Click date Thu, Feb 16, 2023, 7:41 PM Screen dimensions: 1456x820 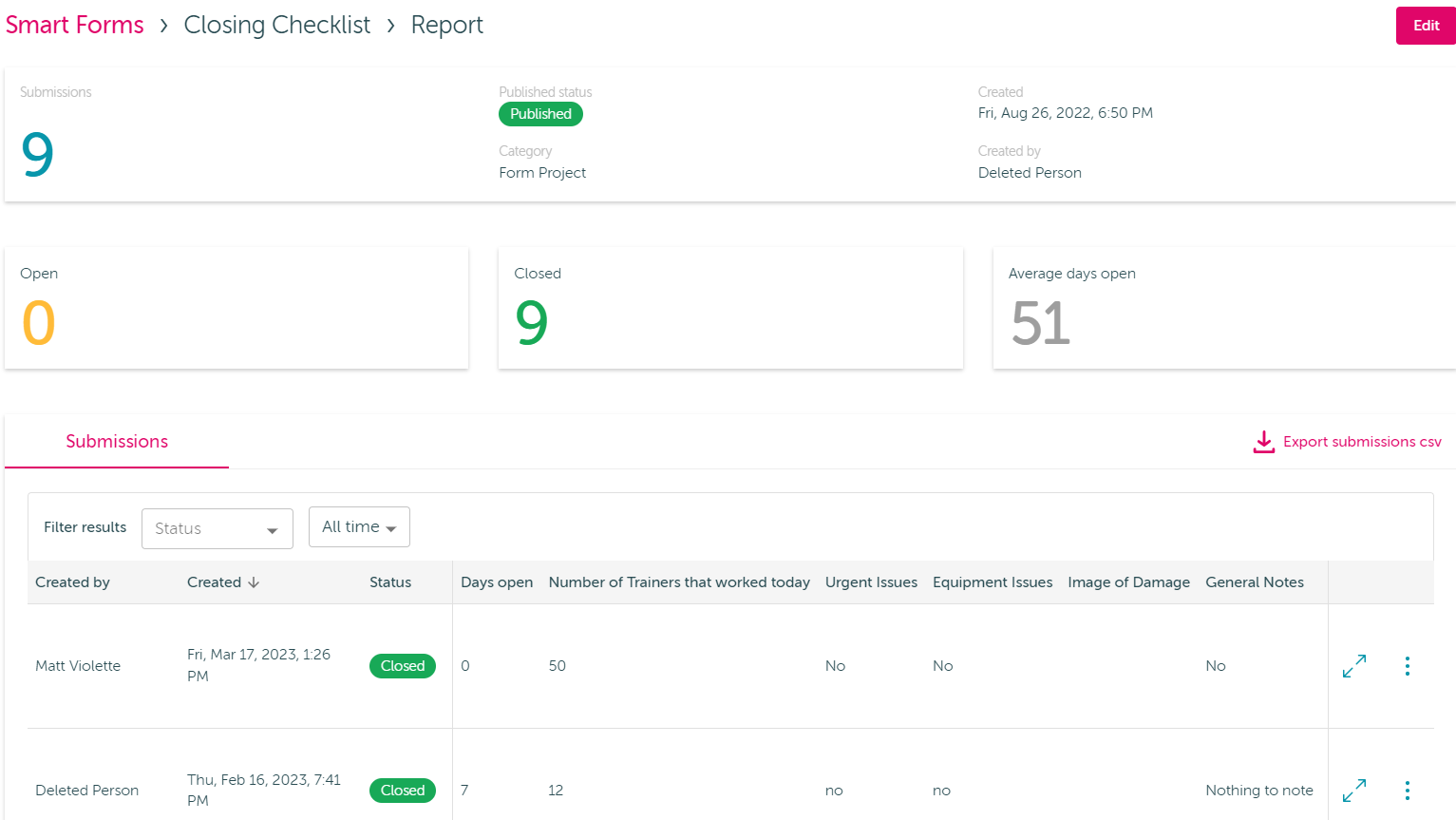tap(264, 790)
